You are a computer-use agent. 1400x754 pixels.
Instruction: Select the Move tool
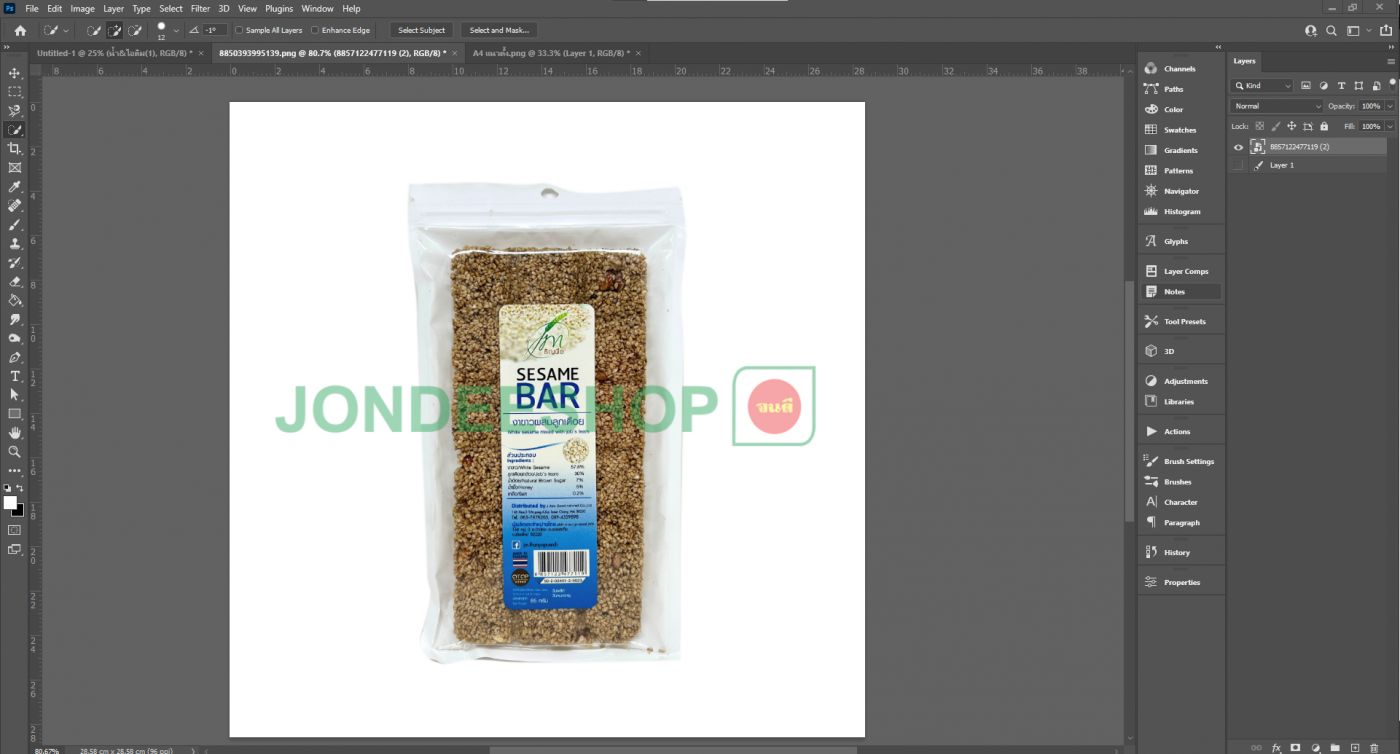(x=15, y=73)
